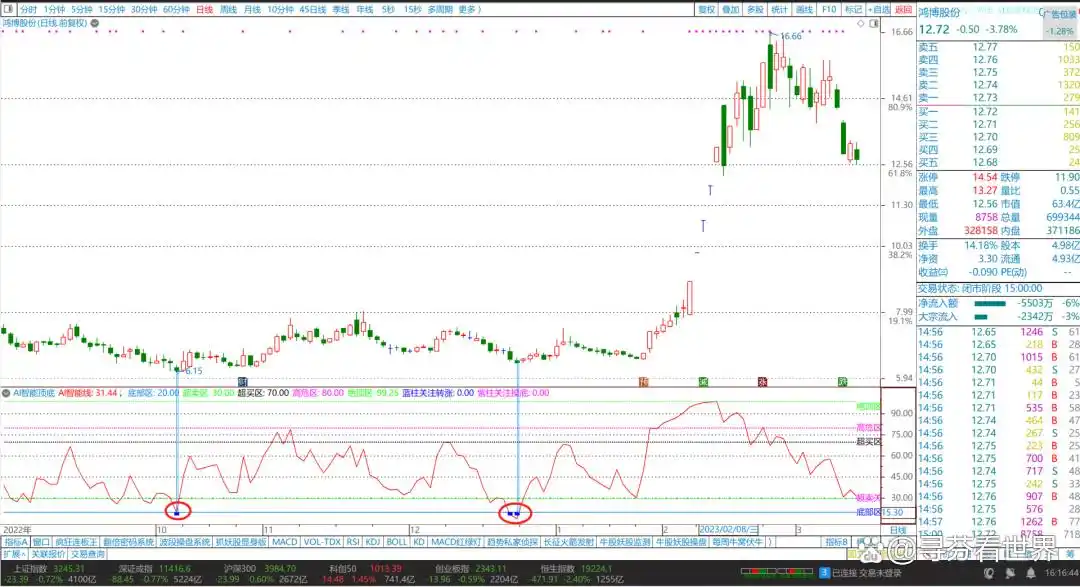
Task: Switch to 周线 weekly chart period
Action: tap(228, 9)
